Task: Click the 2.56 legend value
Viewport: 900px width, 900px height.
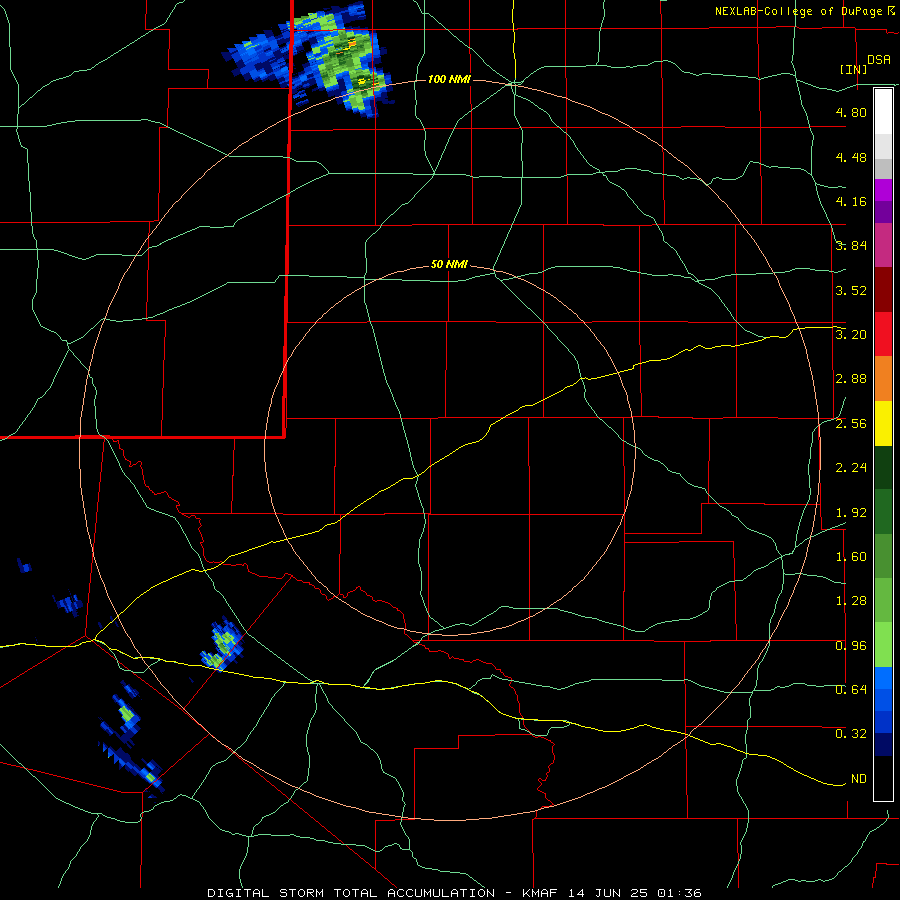Action: point(851,424)
